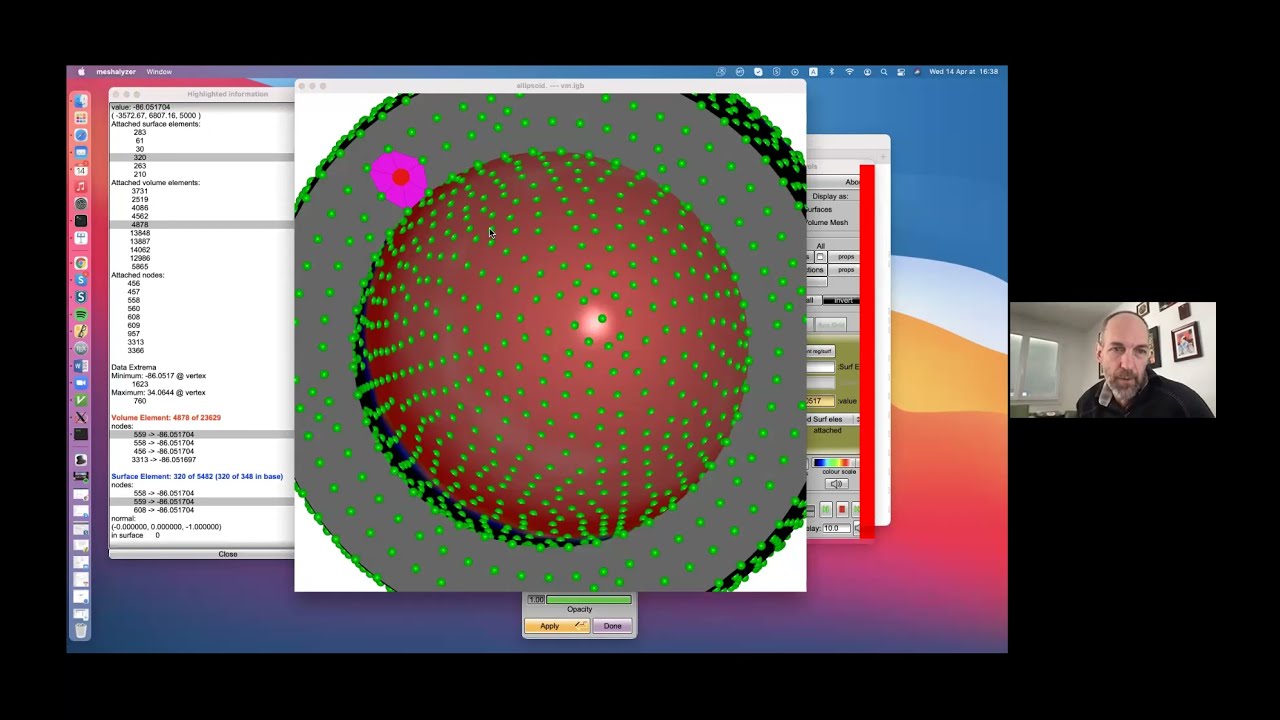The width and height of the screenshot is (1280, 720).
Task: Open the Mail app in the Dock
Action: coord(81,152)
